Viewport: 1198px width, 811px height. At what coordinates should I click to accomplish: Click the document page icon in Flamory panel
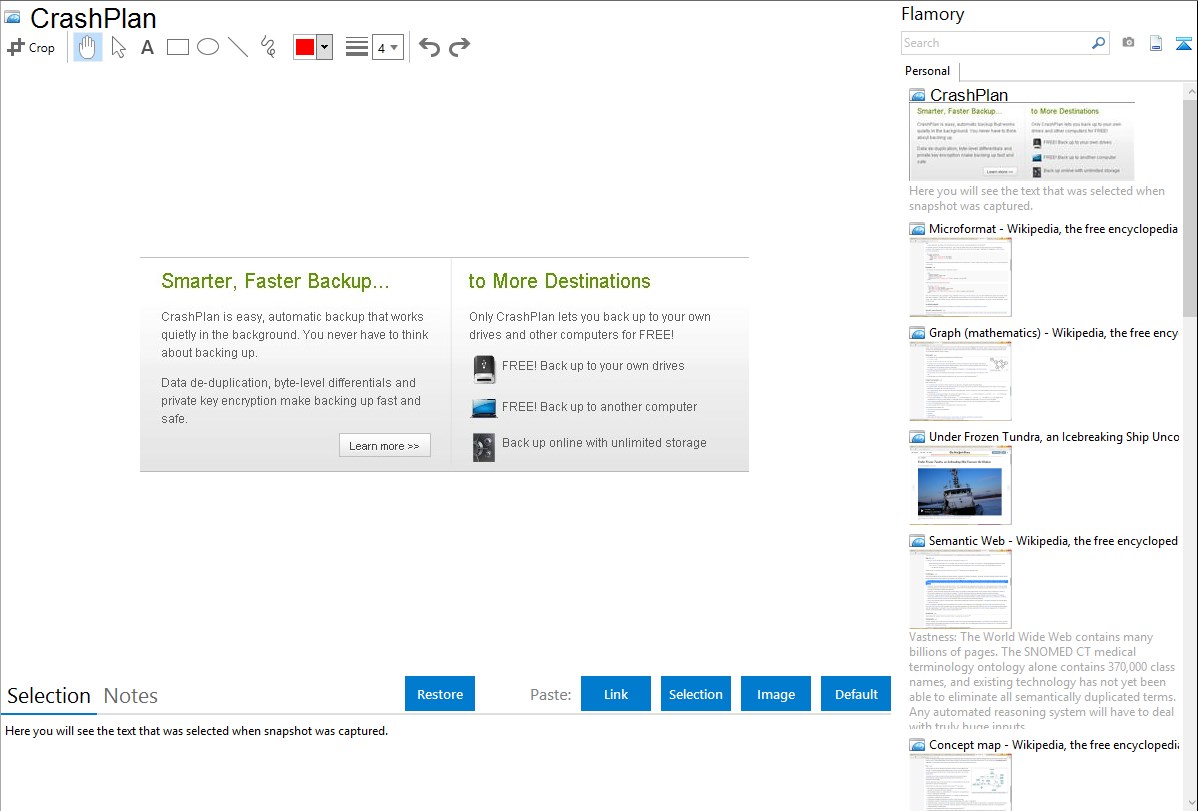[1156, 43]
